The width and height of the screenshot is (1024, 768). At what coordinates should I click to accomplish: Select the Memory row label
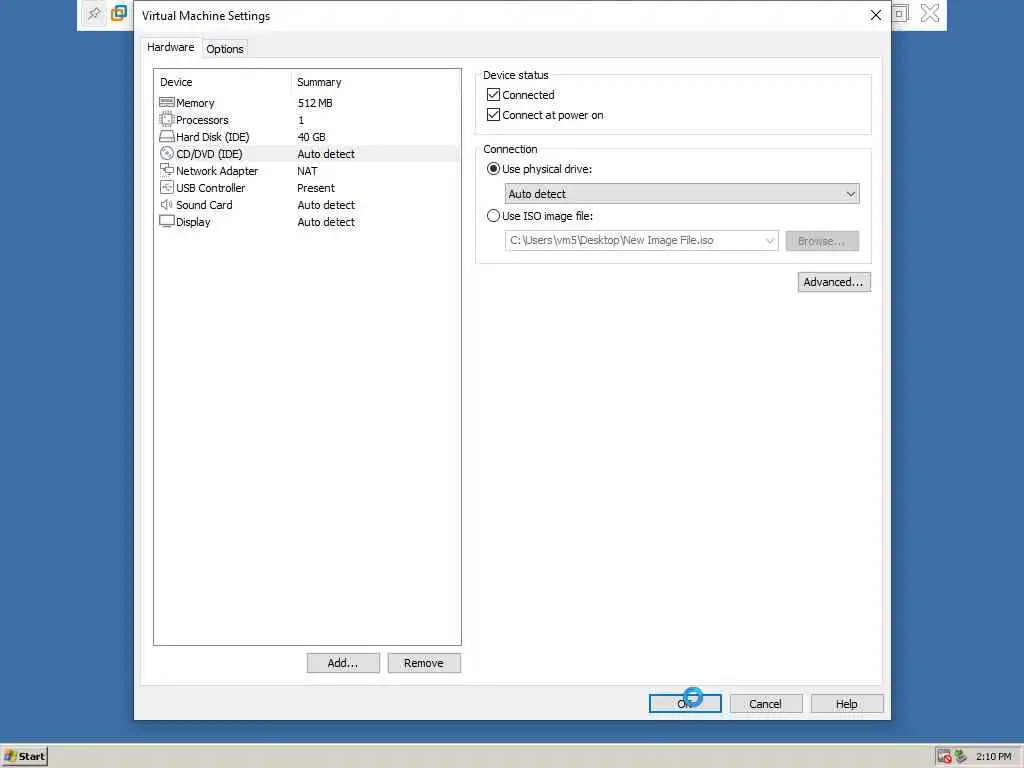[195, 103]
